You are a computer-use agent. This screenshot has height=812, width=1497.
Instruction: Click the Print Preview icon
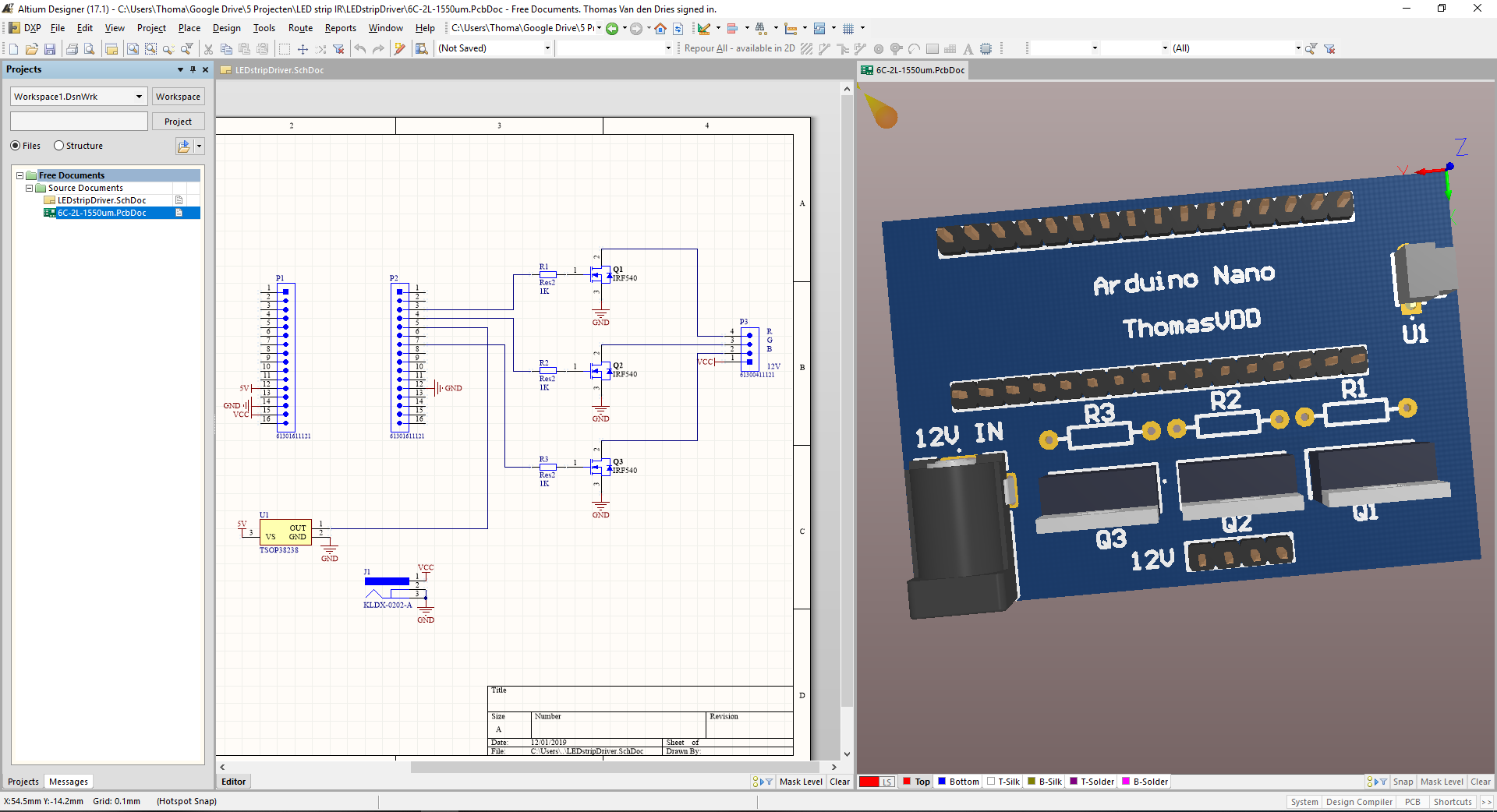(90, 48)
